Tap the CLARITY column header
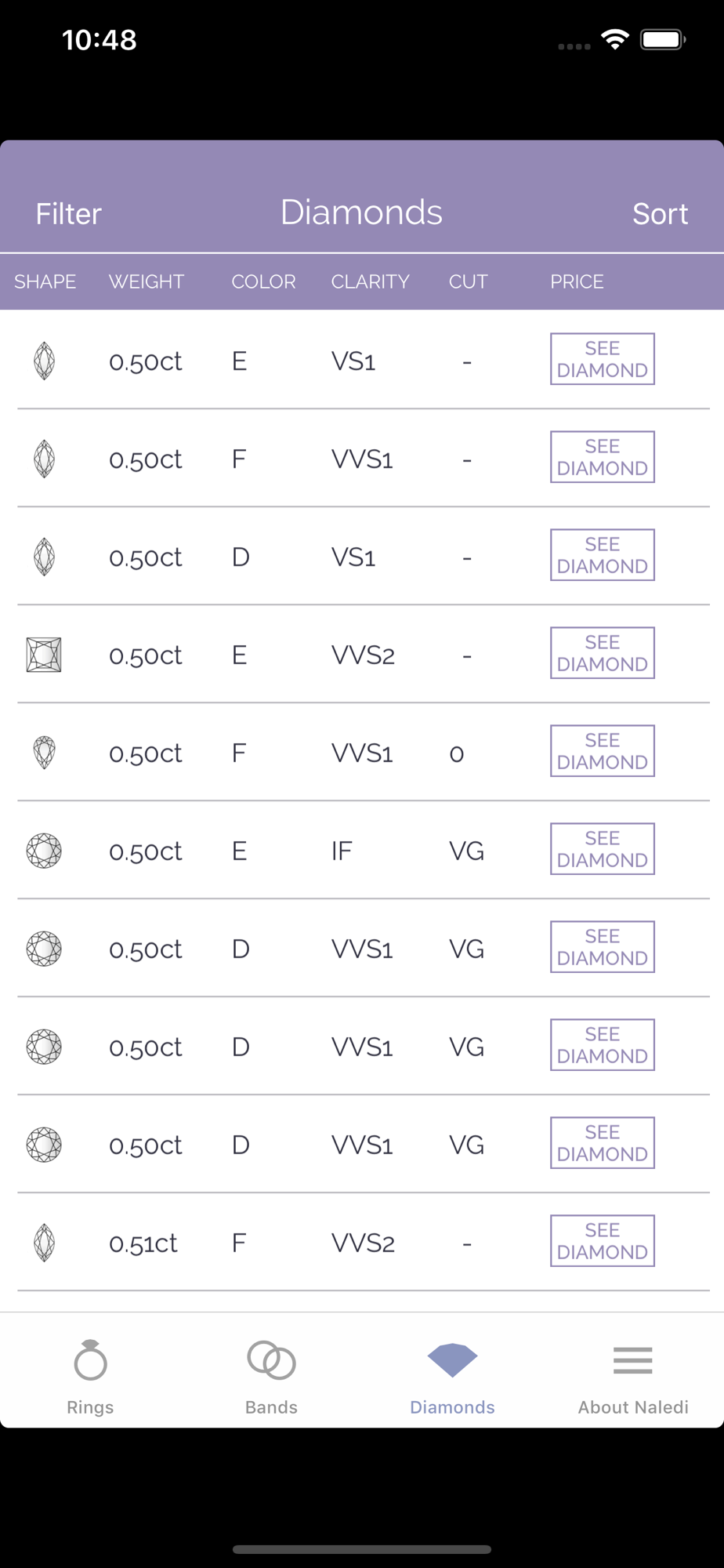The height and width of the screenshot is (1568, 724). 370,281
